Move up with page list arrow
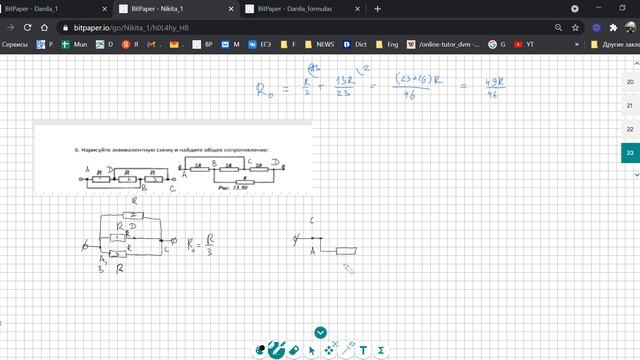The width and height of the screenshot is (640, 360). [x=636, y=63]
